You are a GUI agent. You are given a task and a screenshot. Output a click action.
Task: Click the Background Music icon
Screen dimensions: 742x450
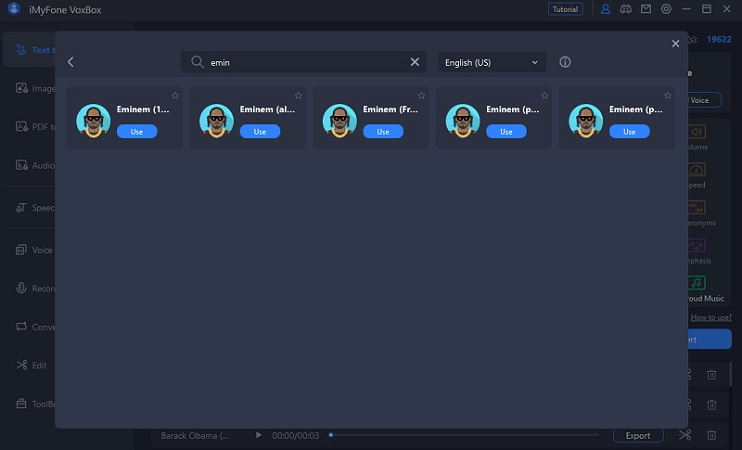coord(697,283)
